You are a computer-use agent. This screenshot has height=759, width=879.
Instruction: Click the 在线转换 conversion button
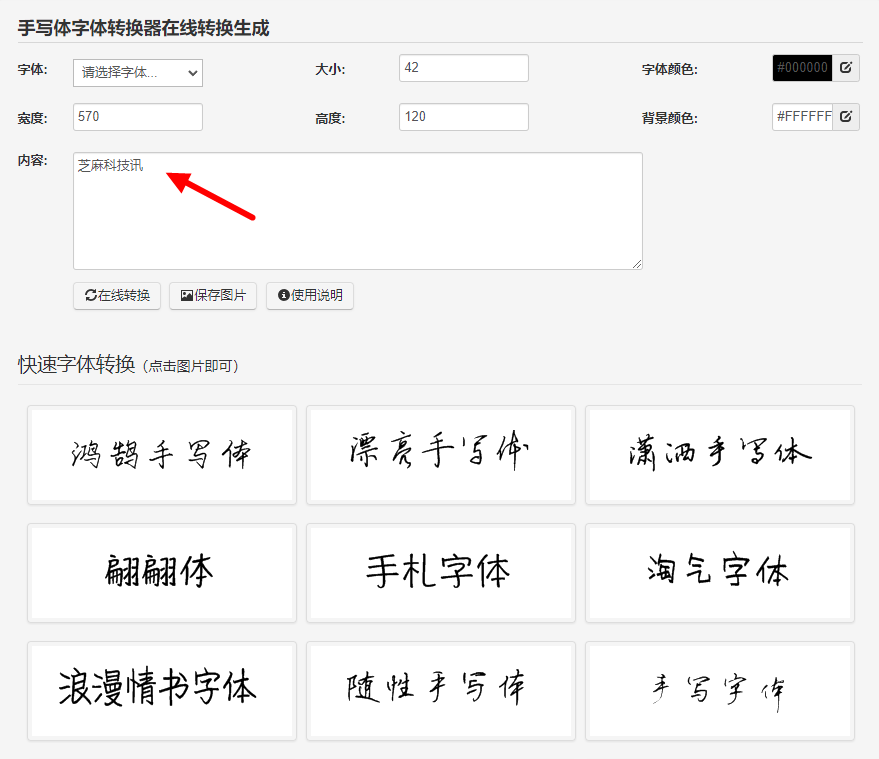(x=117, y=296)
